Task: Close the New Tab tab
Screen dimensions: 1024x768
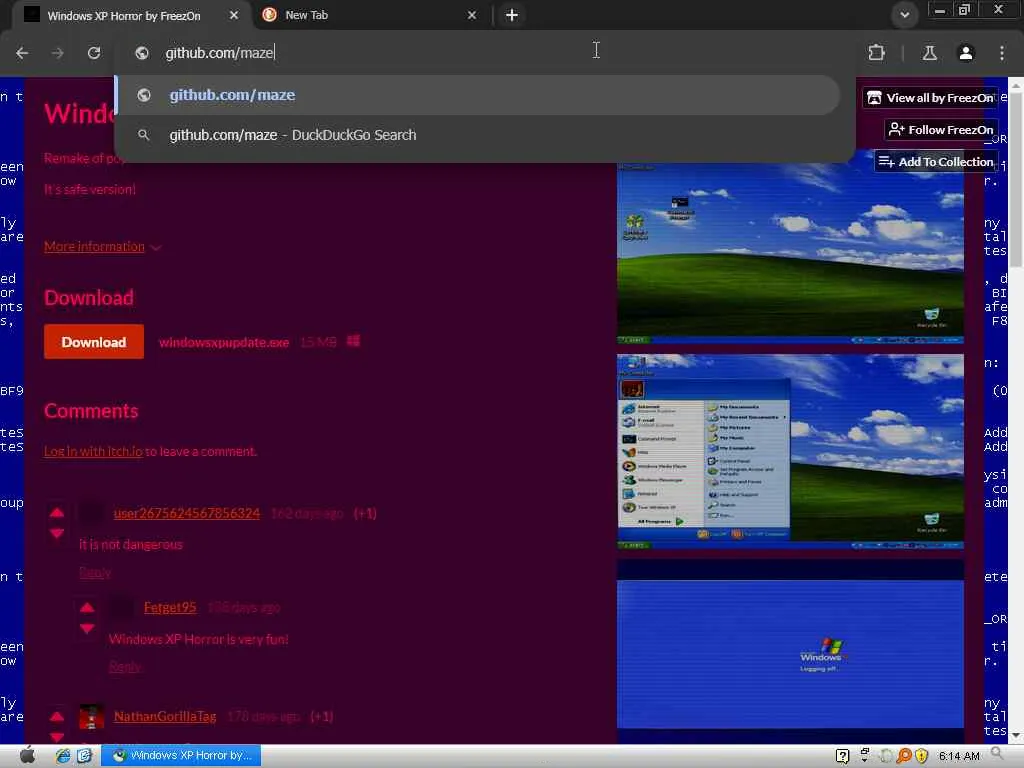Action: coord(472,15)
